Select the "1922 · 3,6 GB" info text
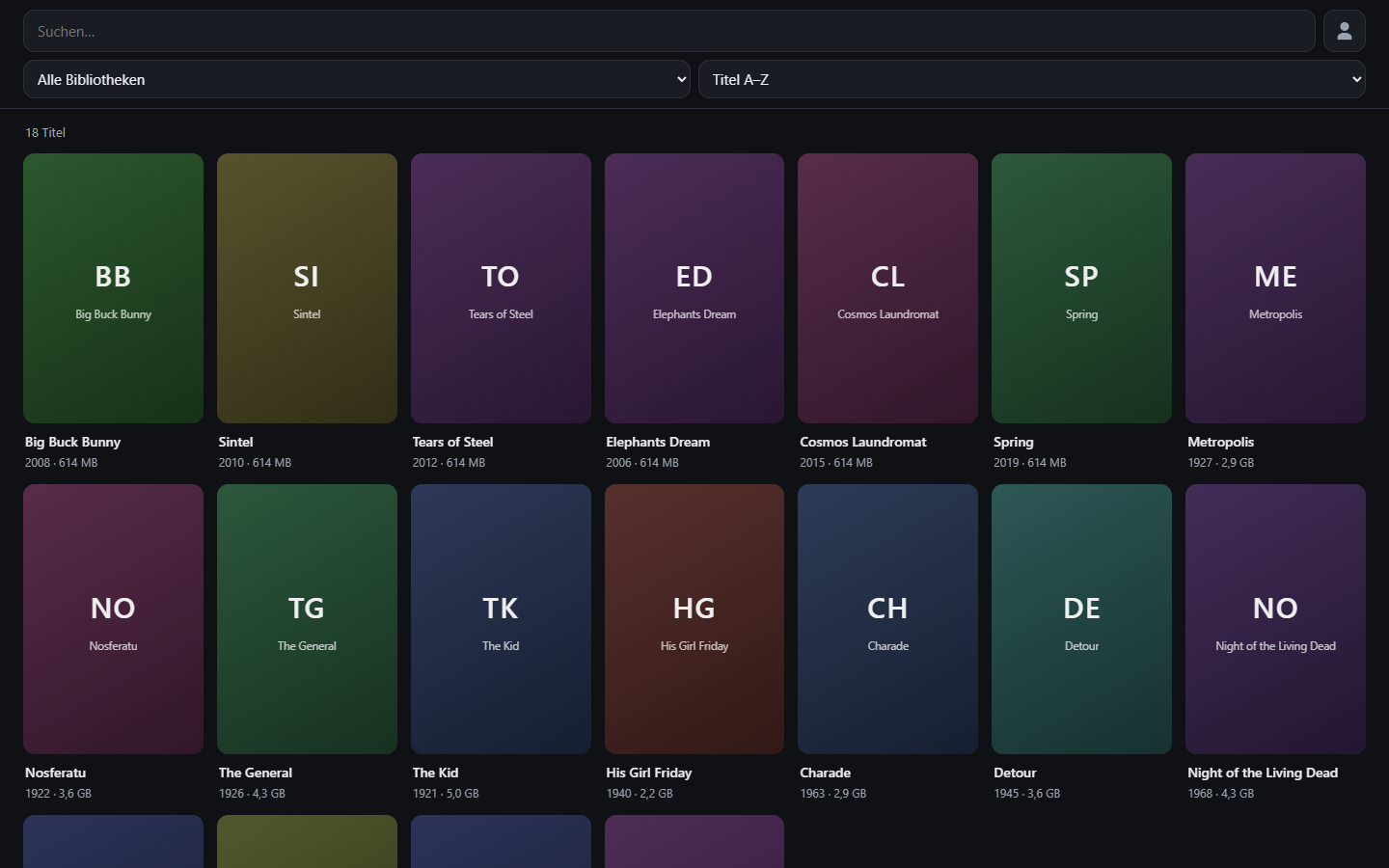Viewport: 1389px width, 868px height. pos(58,794)
